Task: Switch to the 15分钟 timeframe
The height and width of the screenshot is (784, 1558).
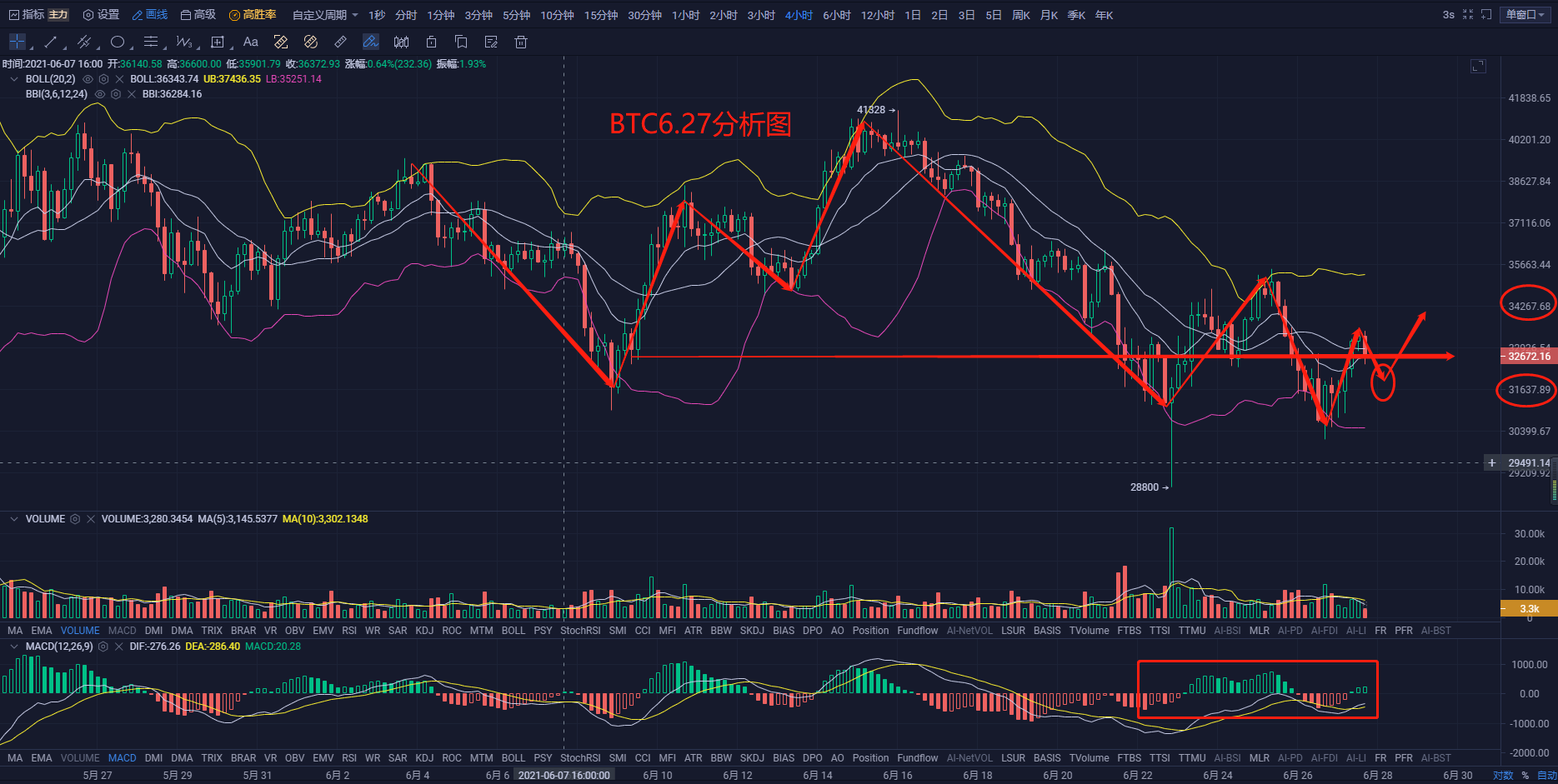Action: tap(601, 15)
